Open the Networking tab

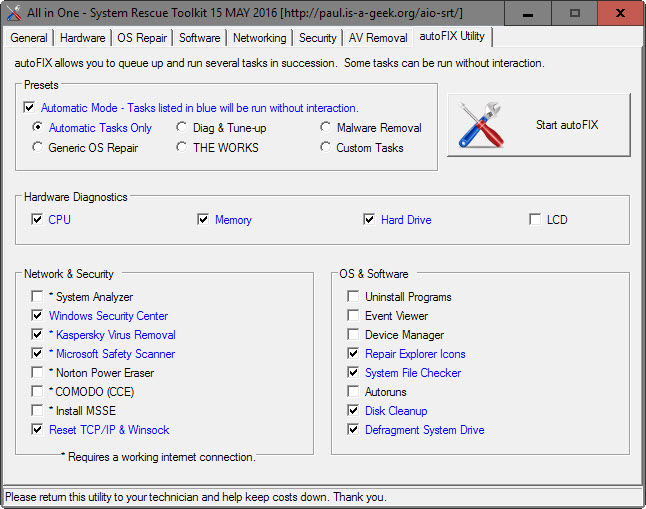coord(260,38)
